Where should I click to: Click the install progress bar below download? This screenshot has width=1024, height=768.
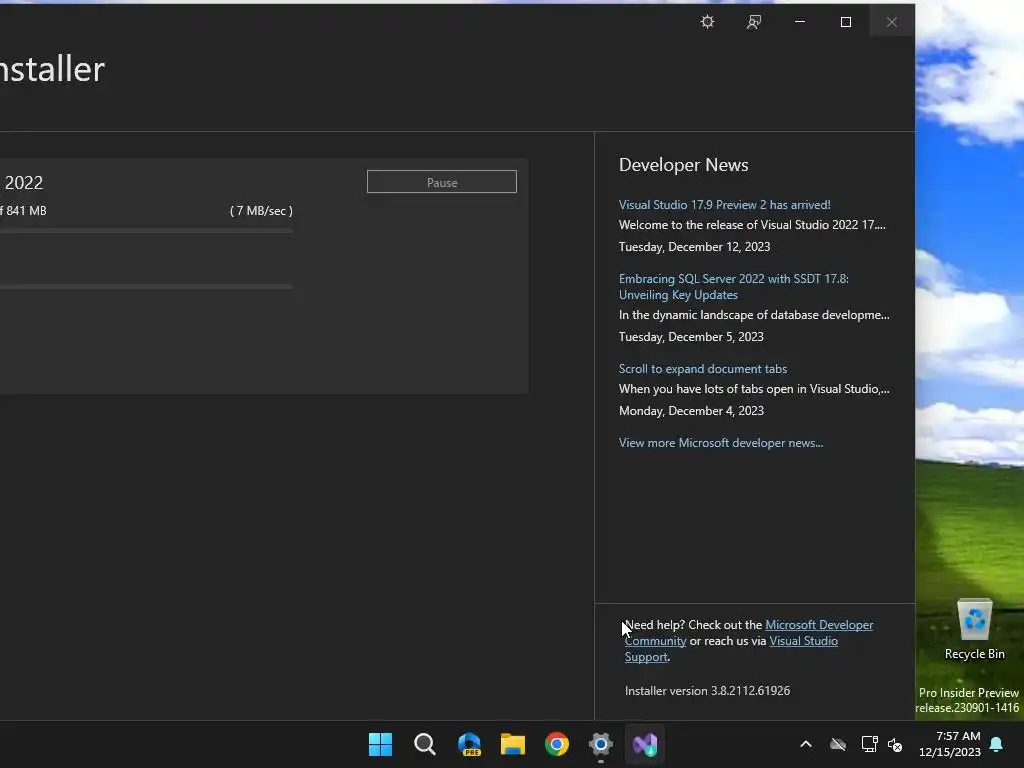pos(146,287)
